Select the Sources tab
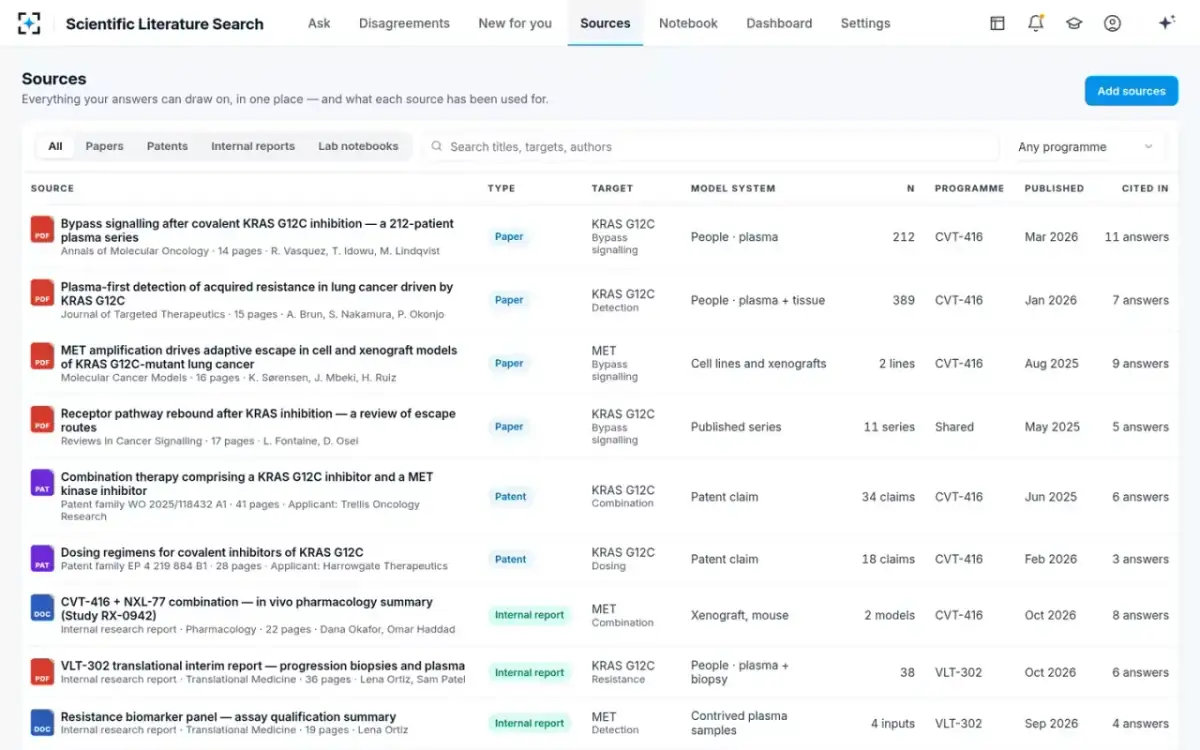This screenshot has height=750, width=1200. 605,23
